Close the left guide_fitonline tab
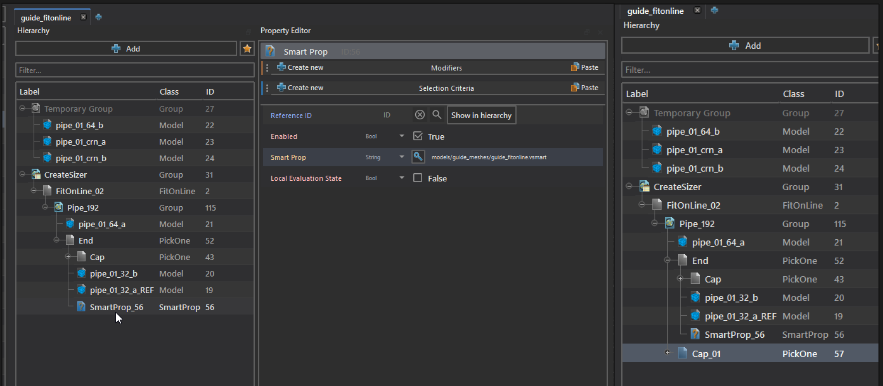883x386 pixels. coord(83,17)
